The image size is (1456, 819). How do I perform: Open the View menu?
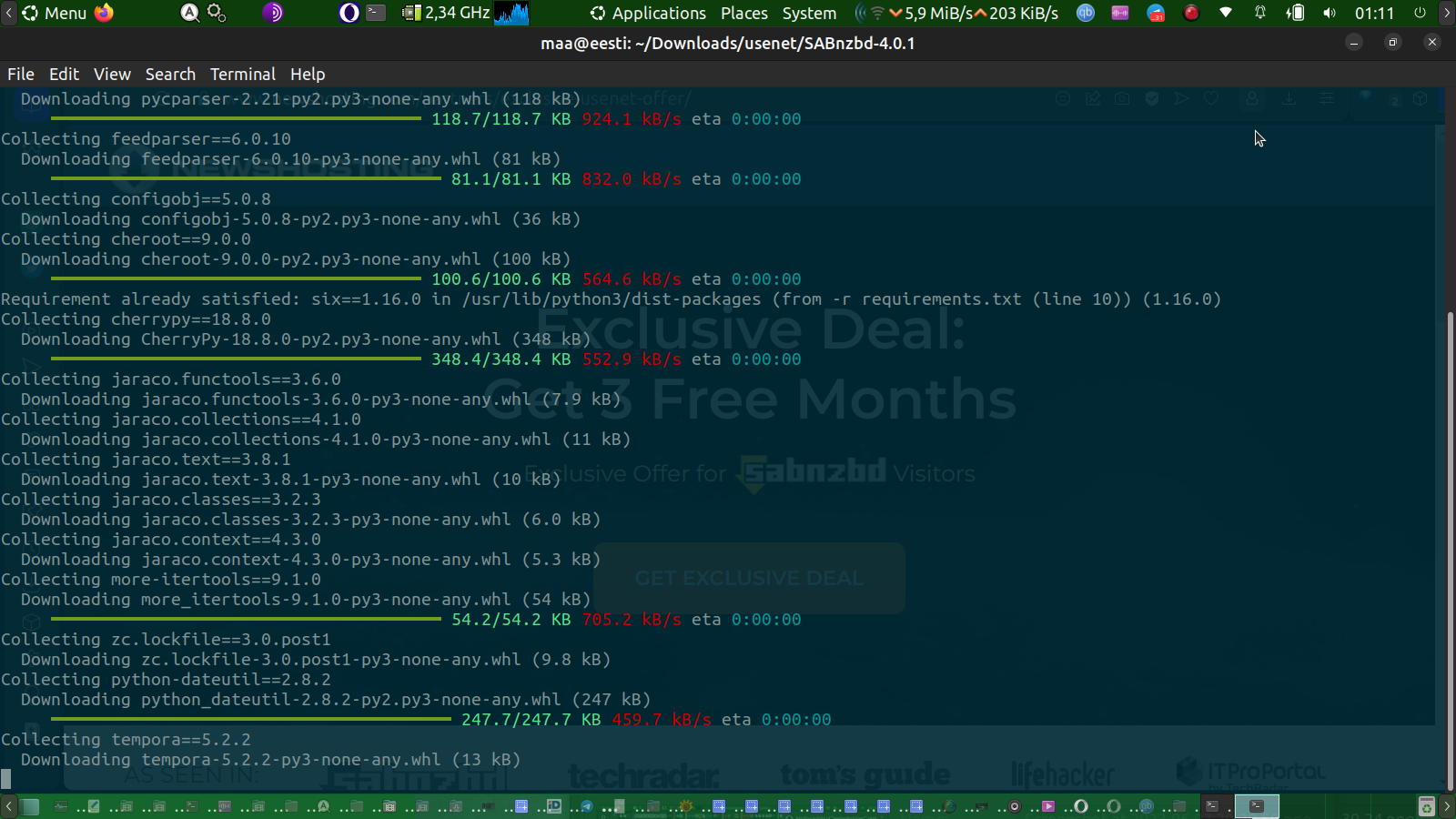pyautogui.click(x=112, y=75)
